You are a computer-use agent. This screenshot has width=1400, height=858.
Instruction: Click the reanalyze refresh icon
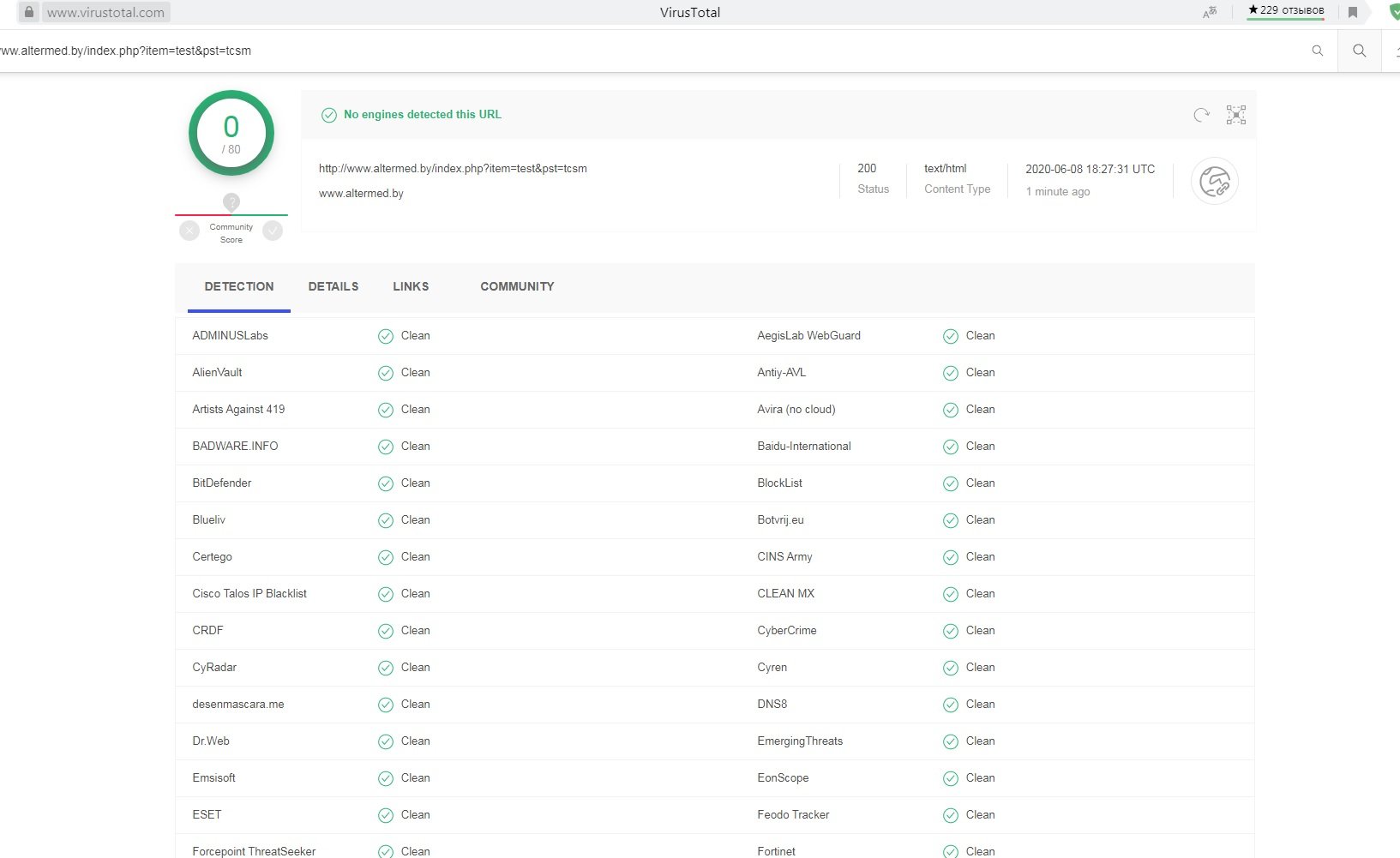(x=1201, y=115)
